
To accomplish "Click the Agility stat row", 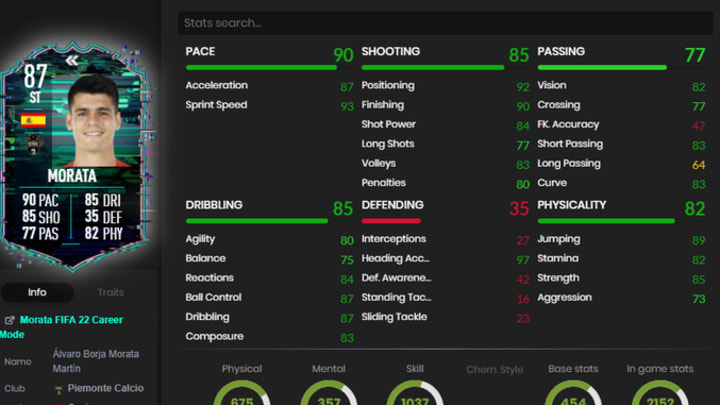I will [270, 239].
